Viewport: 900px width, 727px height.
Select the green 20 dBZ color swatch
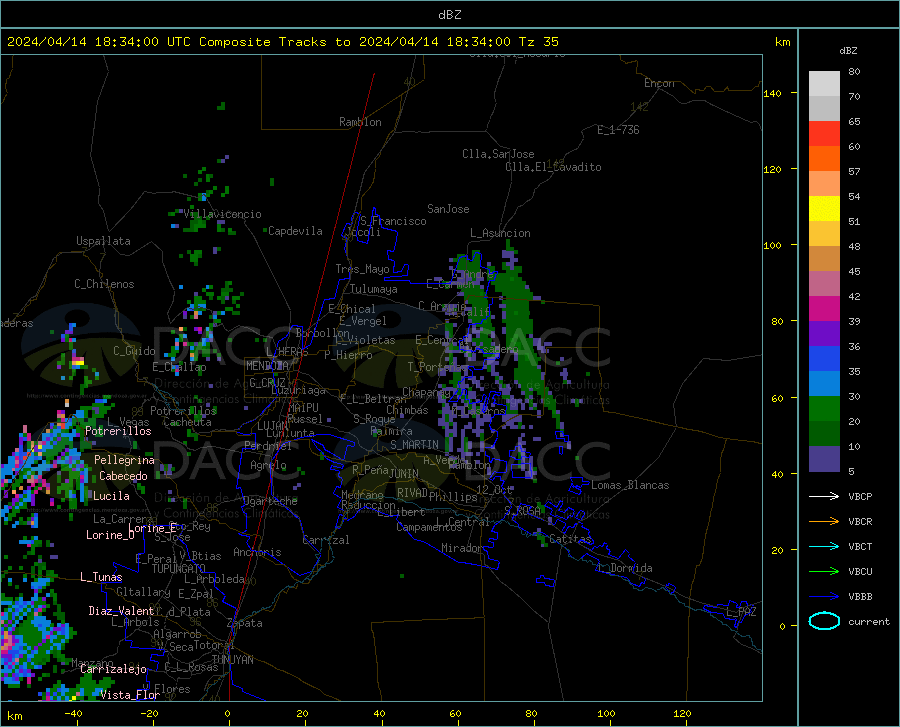coord(824,409)
